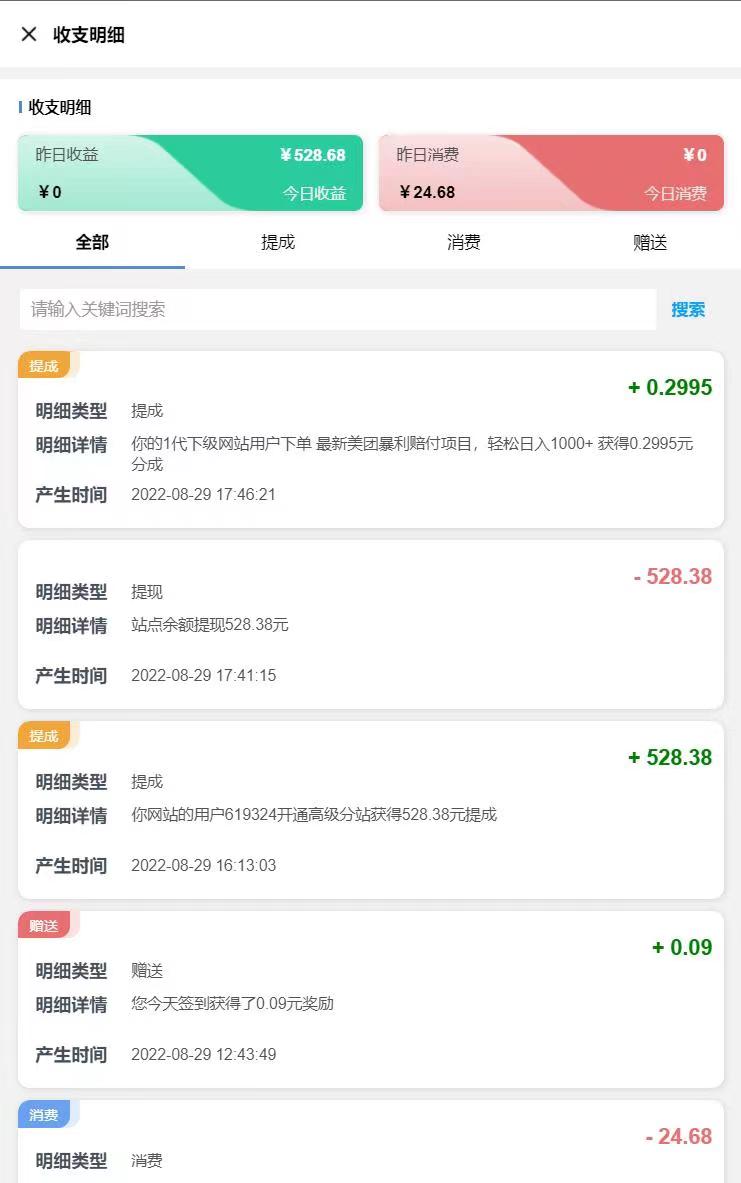Image resolution: width=741 pixels, height=1183 pixels.
Task: Show the 赠送 tab
Action: (x=649, y=242)
